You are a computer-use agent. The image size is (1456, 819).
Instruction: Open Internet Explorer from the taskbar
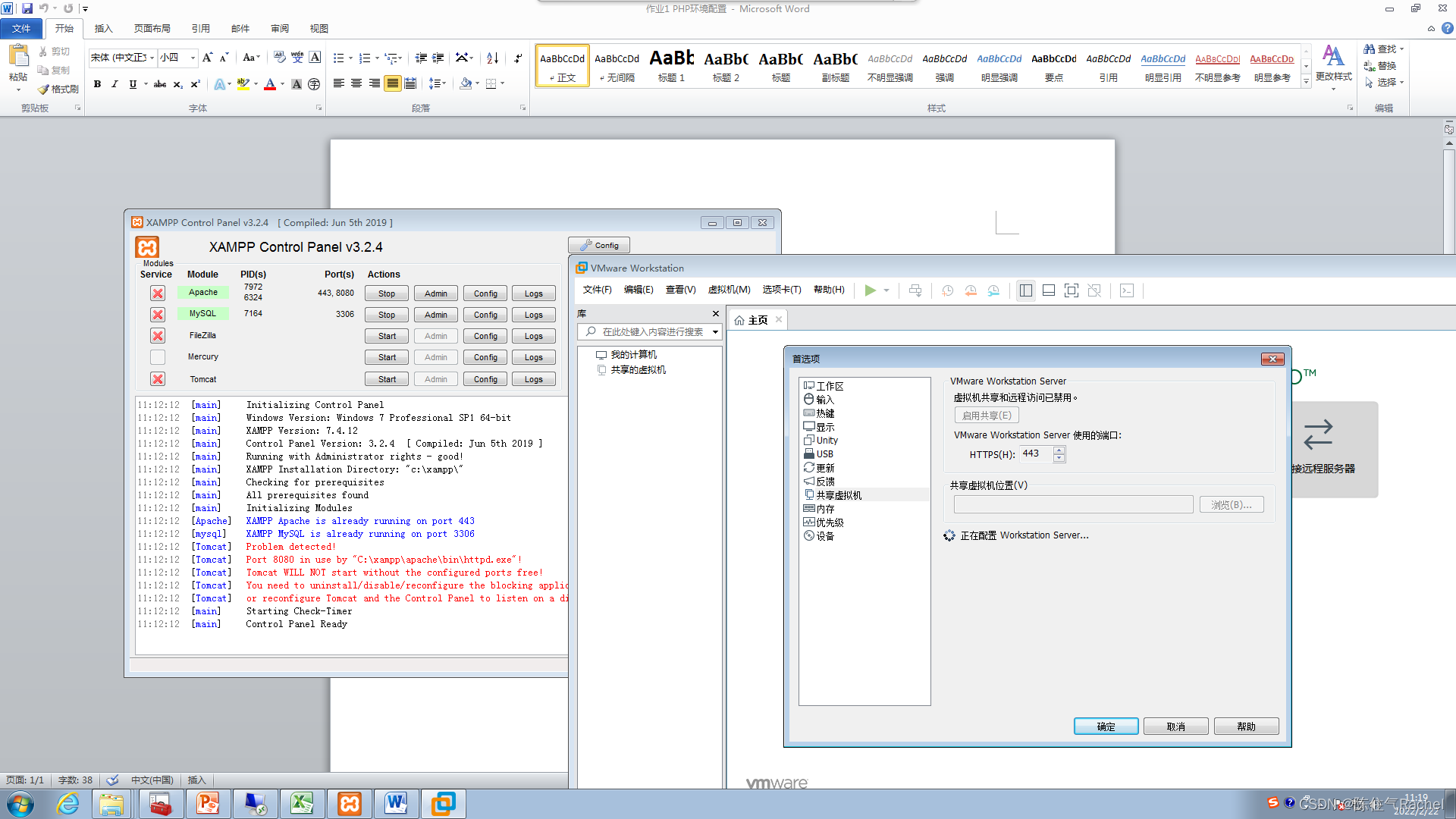pyautogui.click(x=67, y=804)
